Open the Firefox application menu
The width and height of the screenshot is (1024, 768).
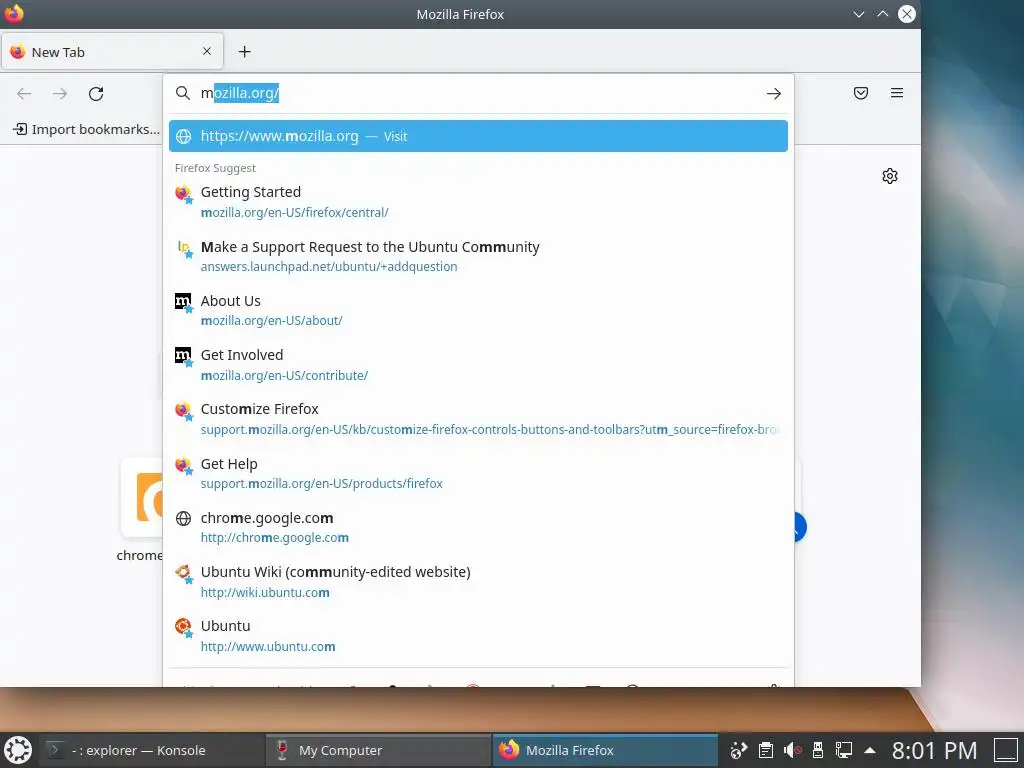[x=897, y=93]
